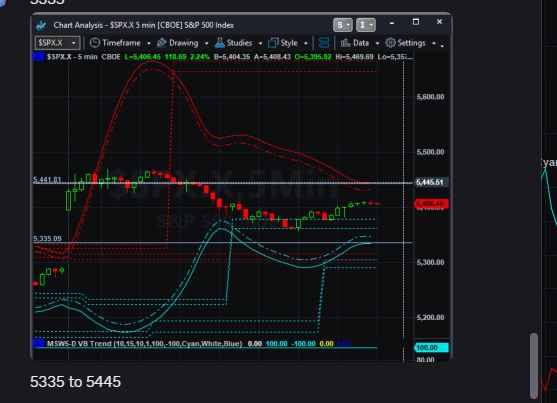557x403 pixels.
Task: Expand the Data dropdown arrow
Action: (377, 43)
